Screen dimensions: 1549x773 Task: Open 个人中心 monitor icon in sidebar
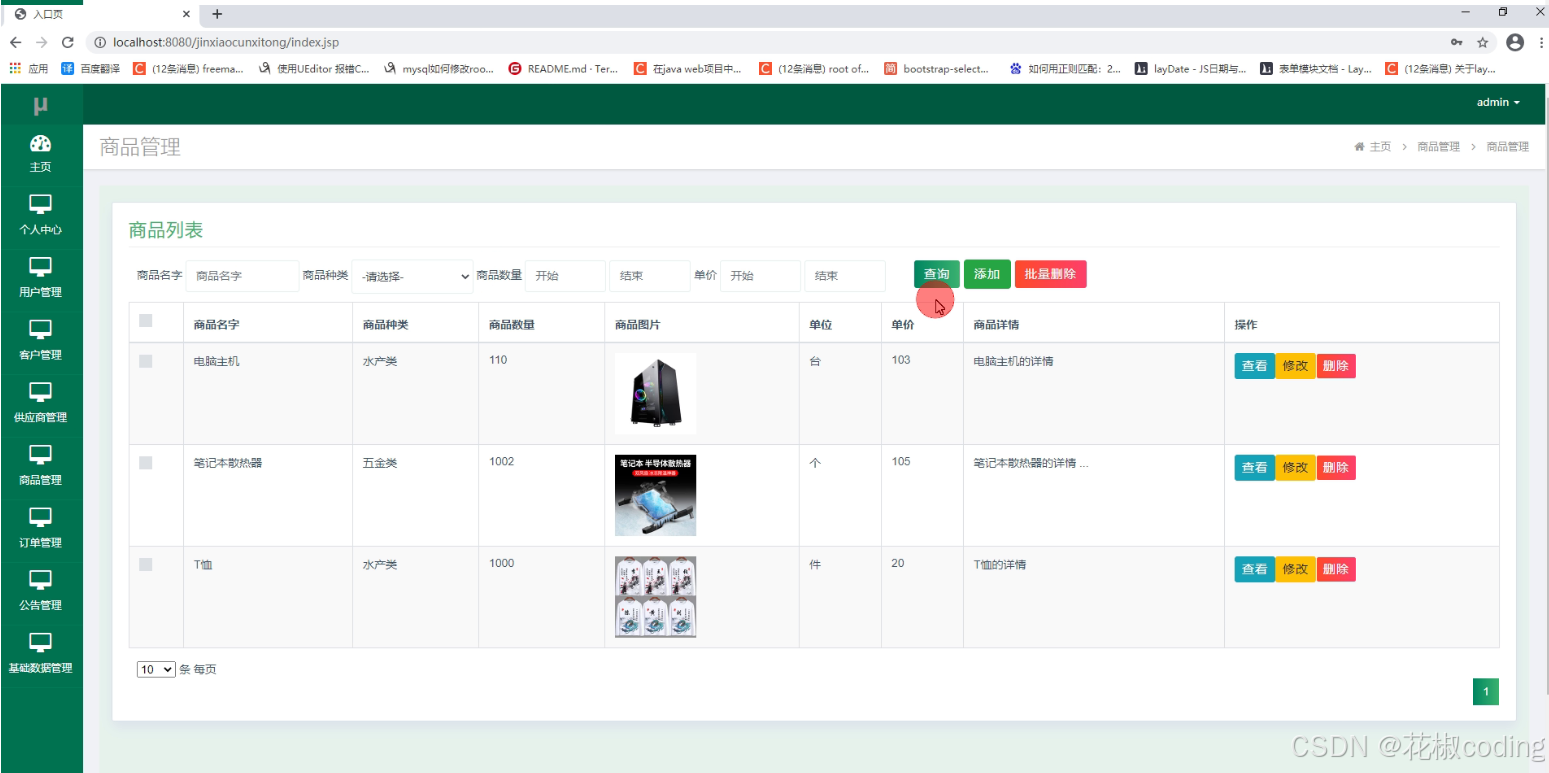(x=41, y=205)
